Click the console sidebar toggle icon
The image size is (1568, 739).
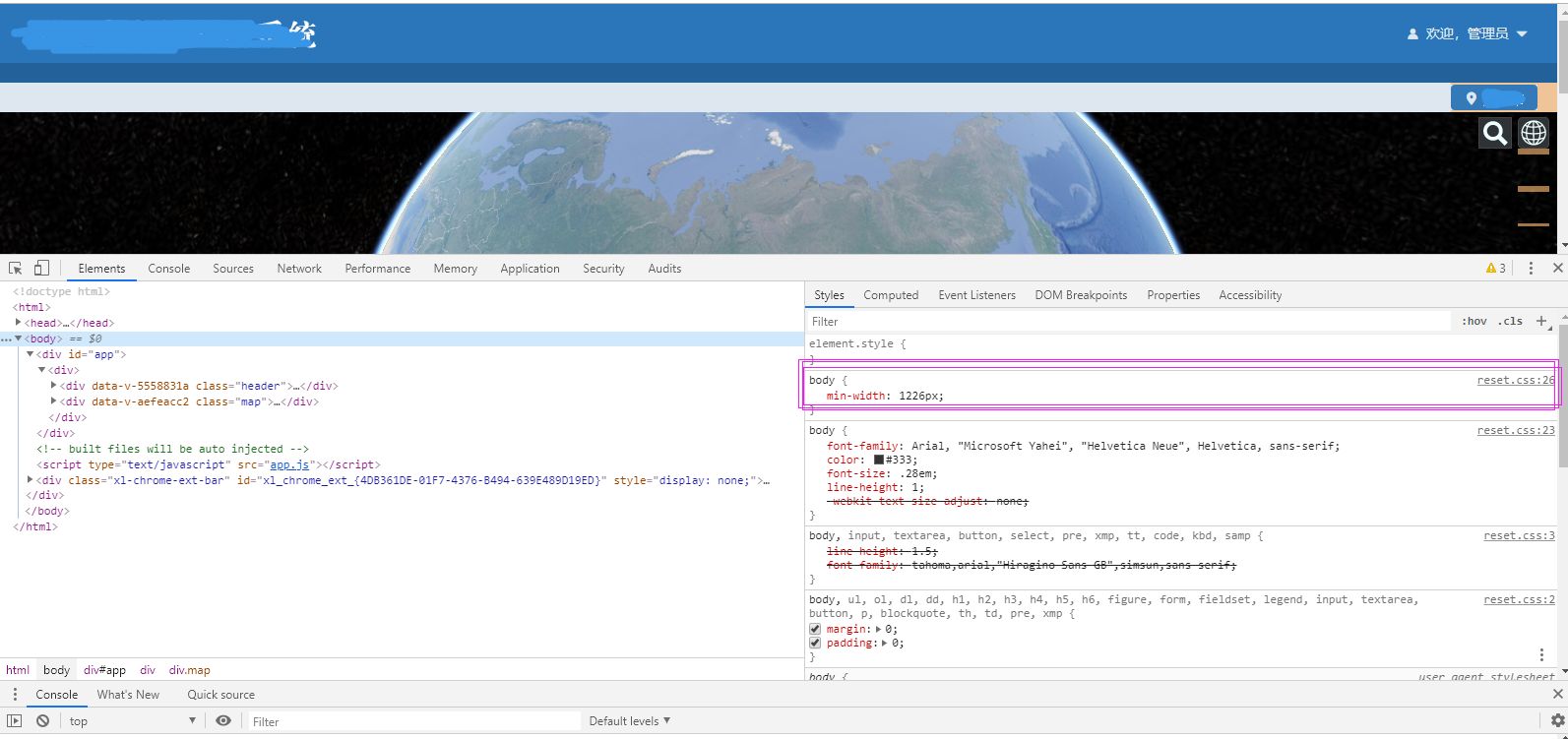click(15, 720)
